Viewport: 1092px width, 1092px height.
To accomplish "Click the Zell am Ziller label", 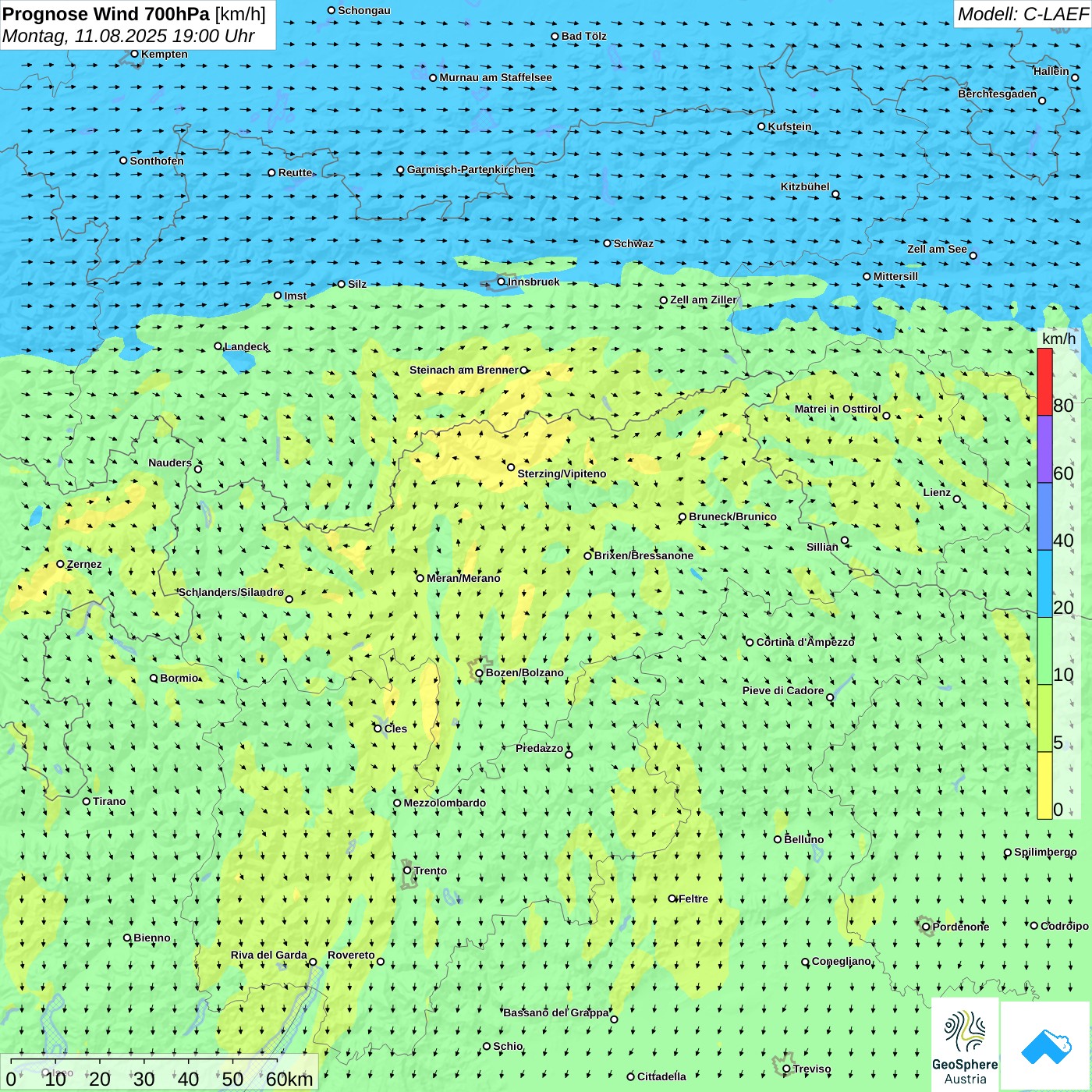I will point(703,300).
